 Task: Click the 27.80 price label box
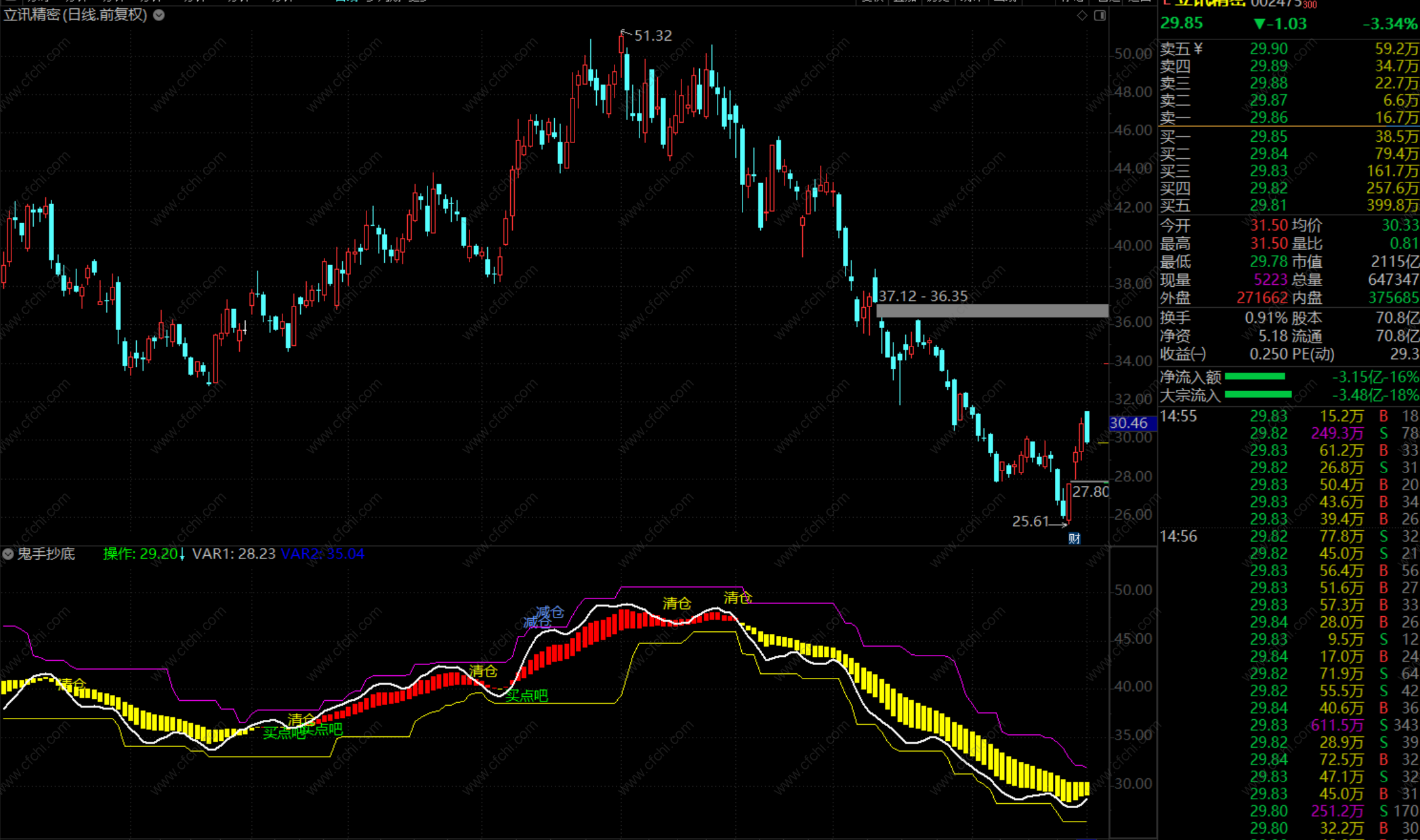coord(1090,492)
